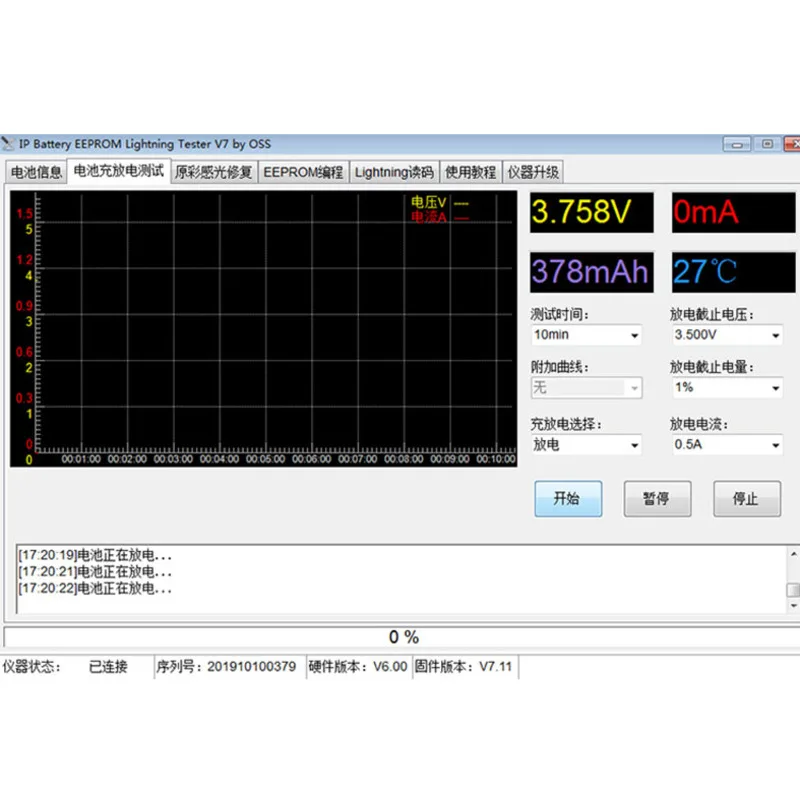Image resolution: width=800 pixels, height=800 pixels.
Task: Expand the 附加曲线 dropdown showing 无
Action: (586, 388)
